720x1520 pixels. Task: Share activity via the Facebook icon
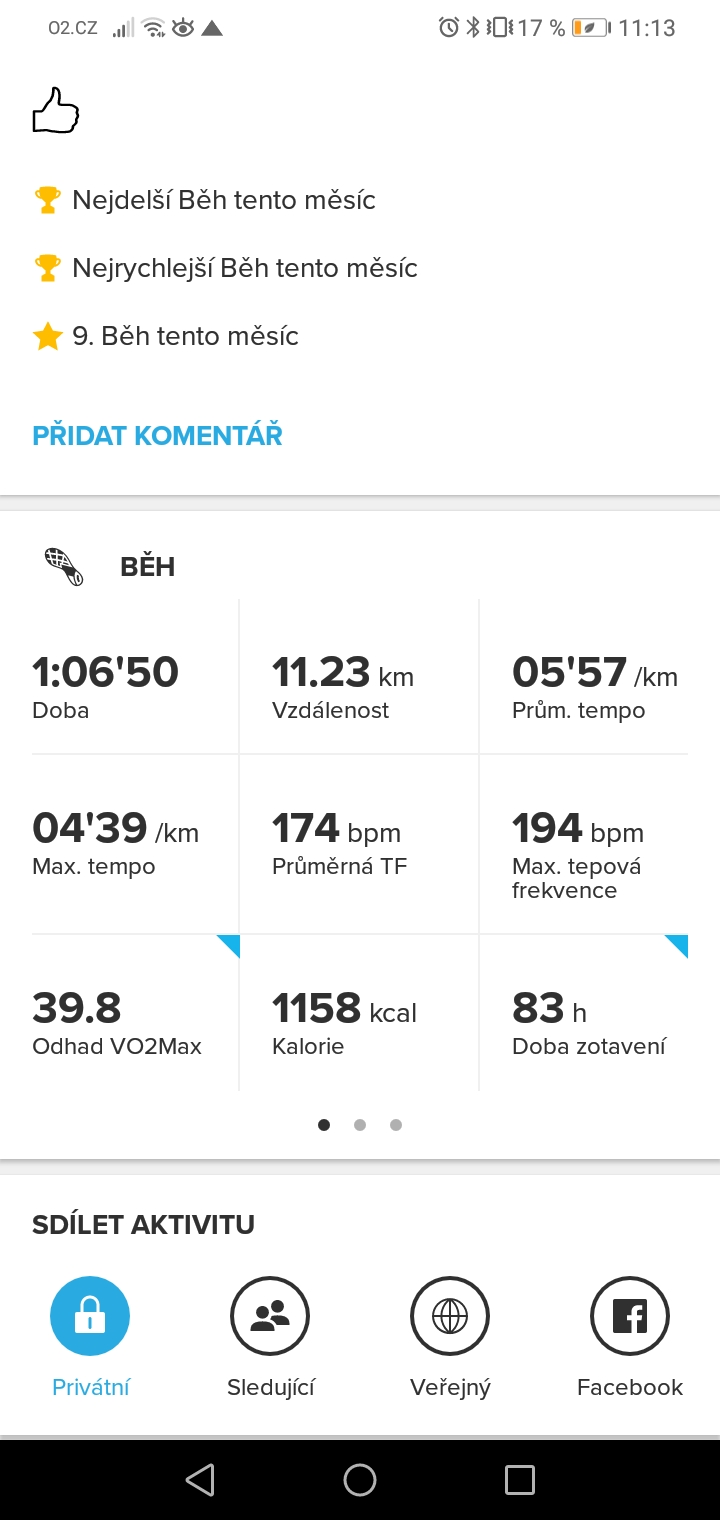630,1316
